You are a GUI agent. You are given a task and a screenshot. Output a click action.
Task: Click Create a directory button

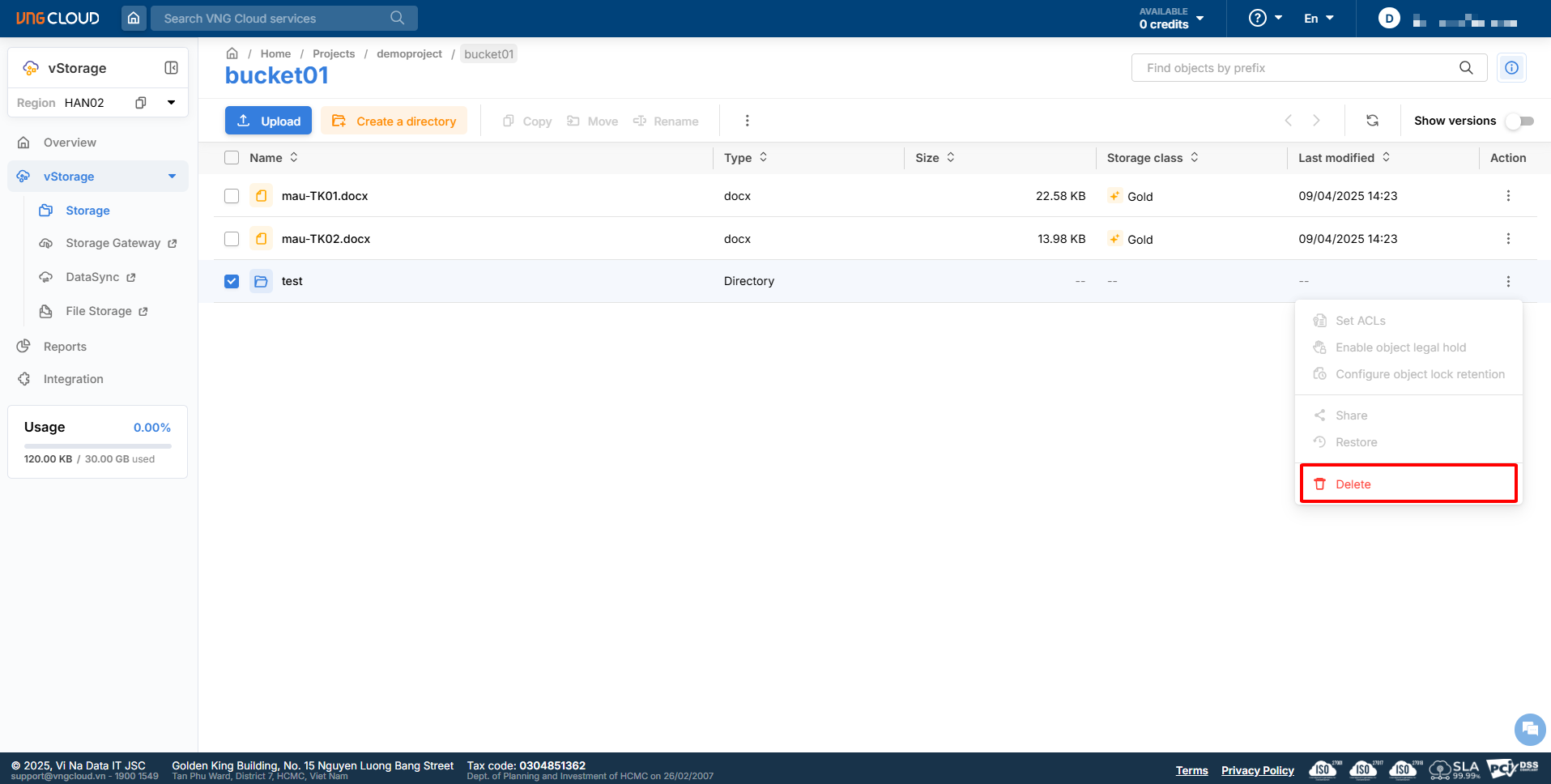point(394,121)
